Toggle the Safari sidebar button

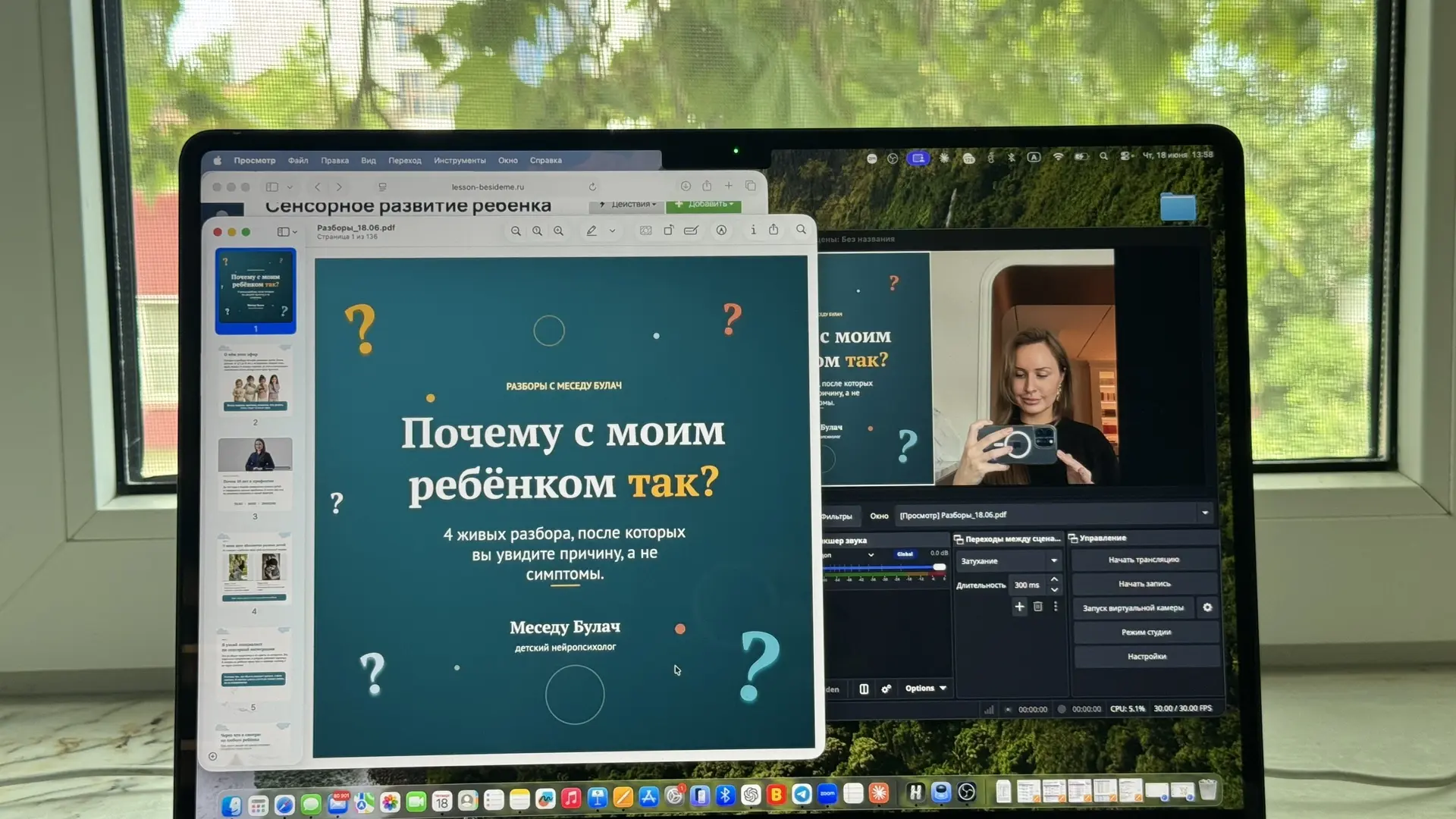(272, 187)
